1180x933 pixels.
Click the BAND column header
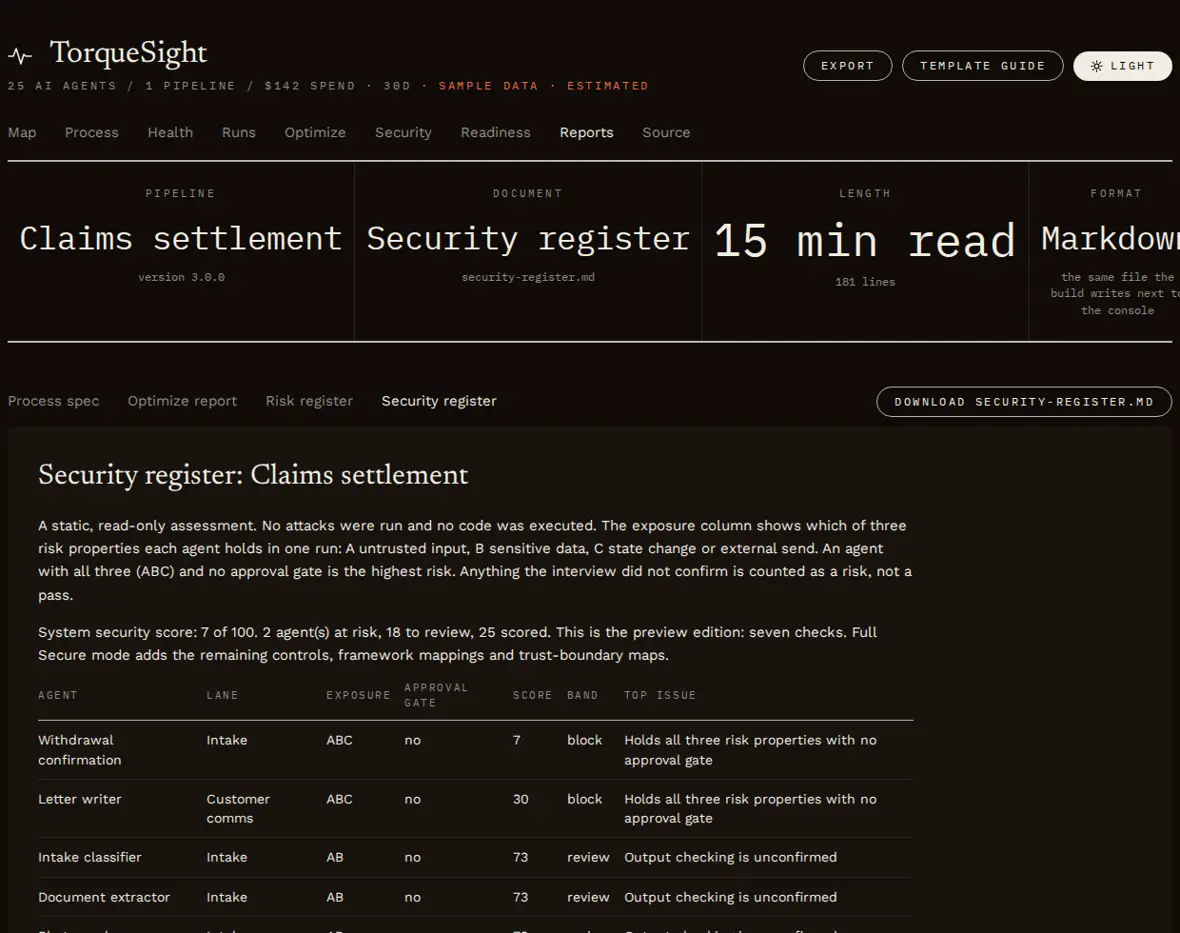click(582, 695)
